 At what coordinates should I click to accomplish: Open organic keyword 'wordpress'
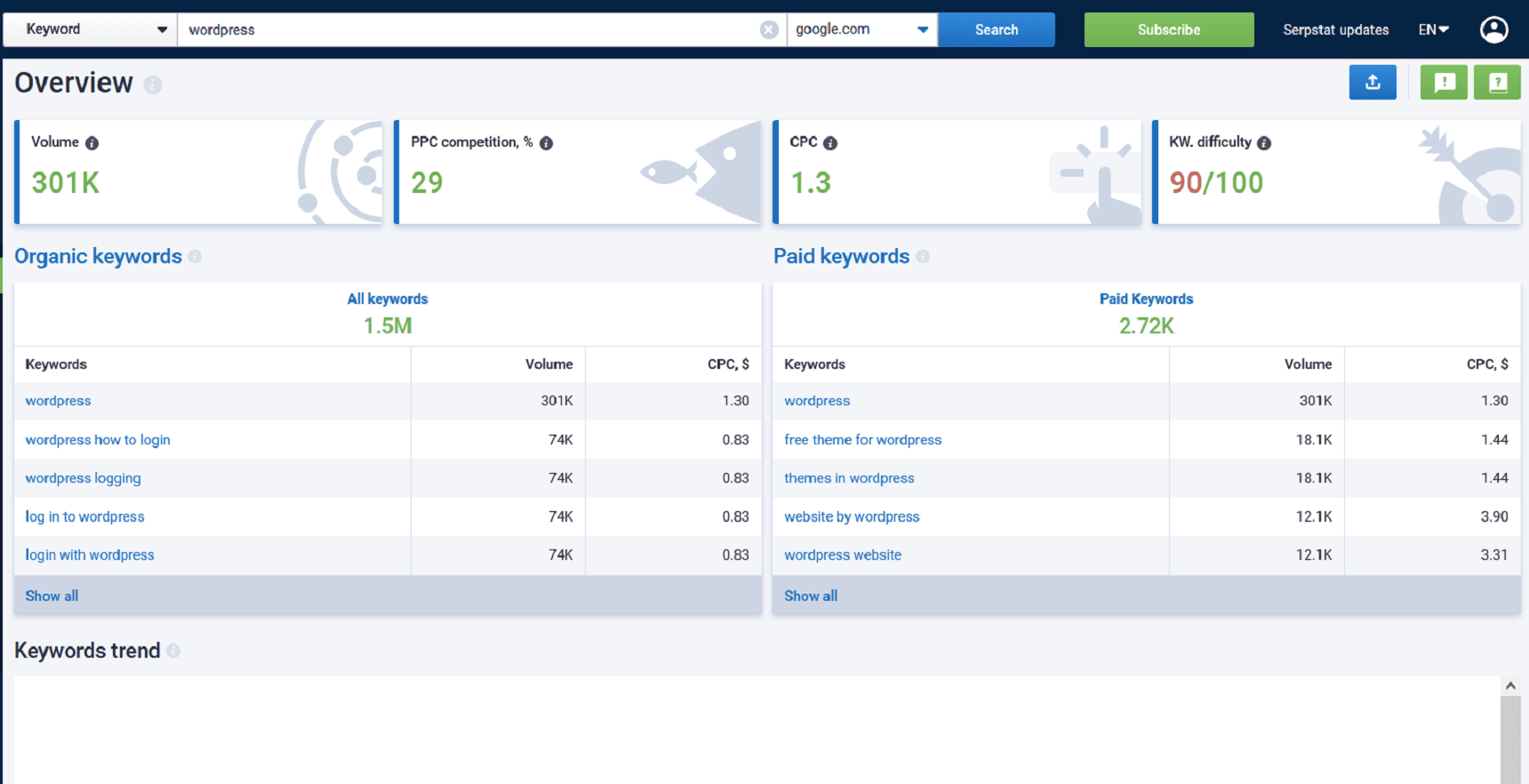coord(58,401)
